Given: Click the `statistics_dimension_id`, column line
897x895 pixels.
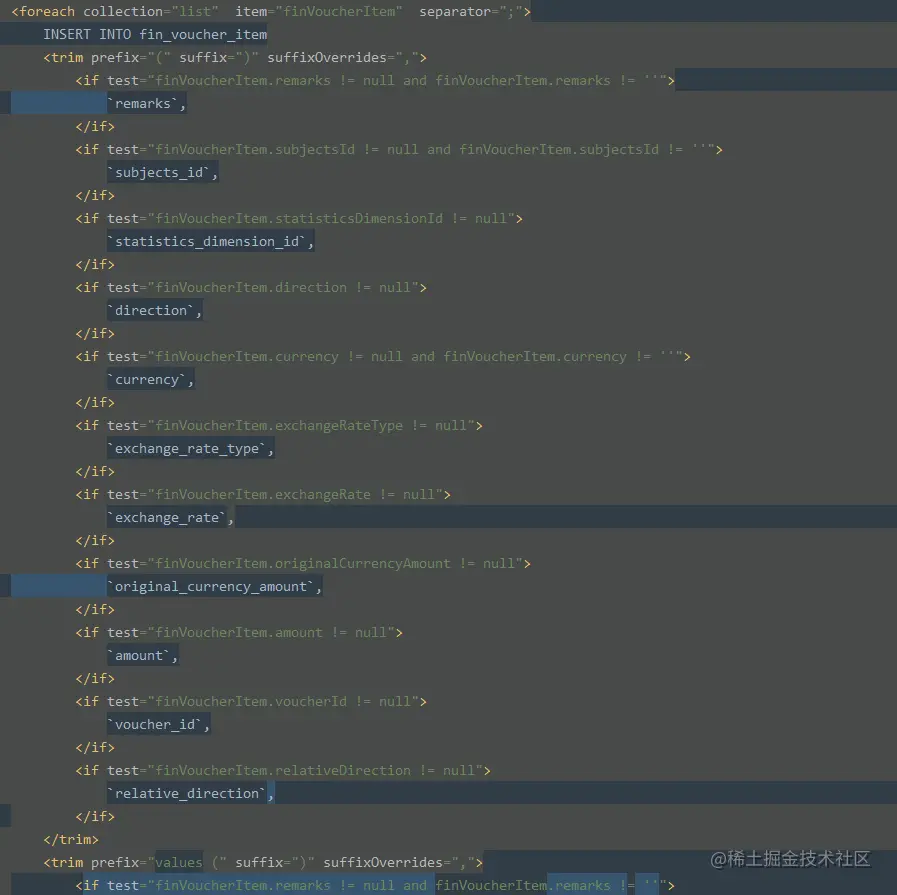Looking at the screenshot, I should (211, 241).
